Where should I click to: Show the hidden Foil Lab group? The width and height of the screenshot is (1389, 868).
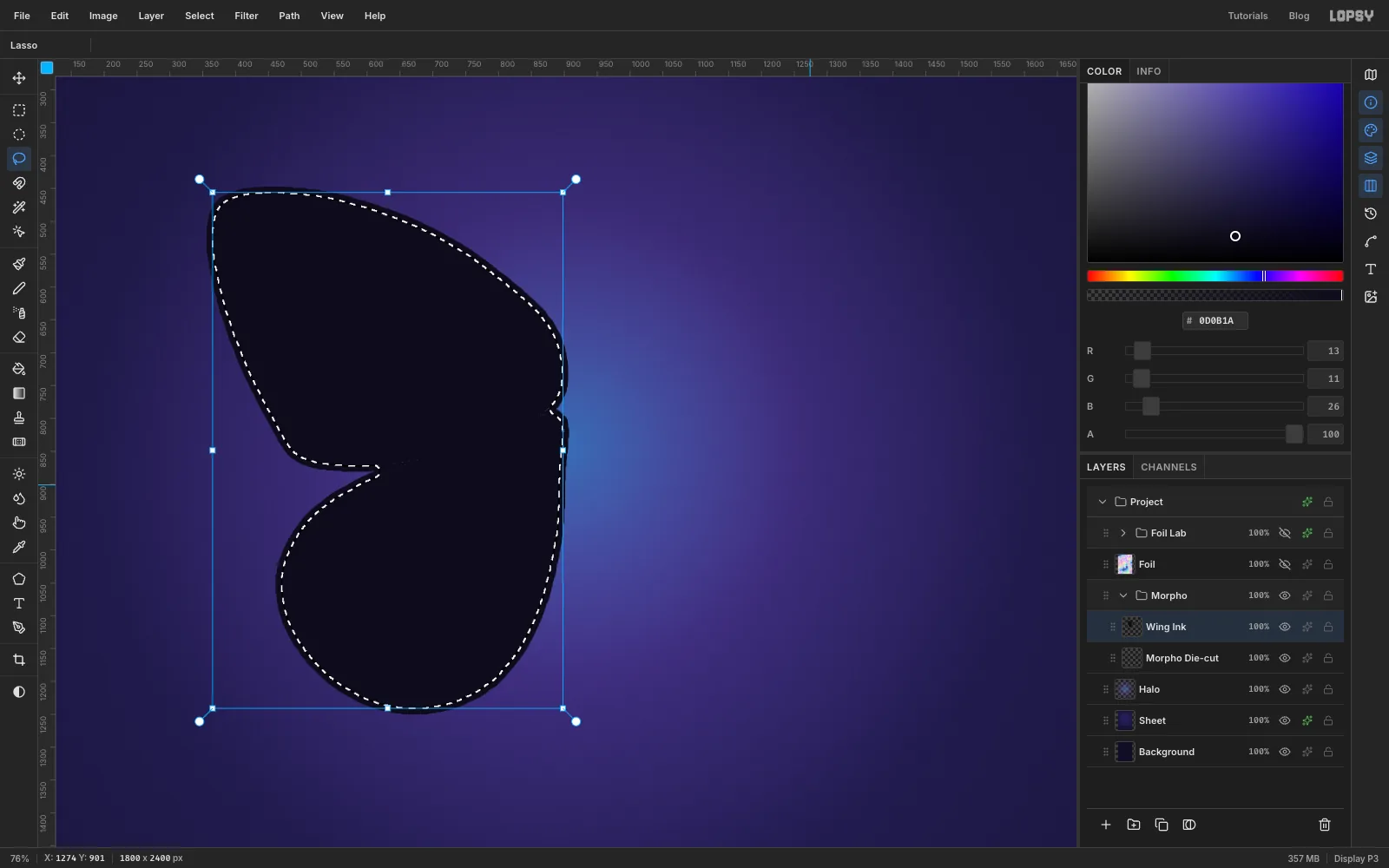pos(1285,533)
